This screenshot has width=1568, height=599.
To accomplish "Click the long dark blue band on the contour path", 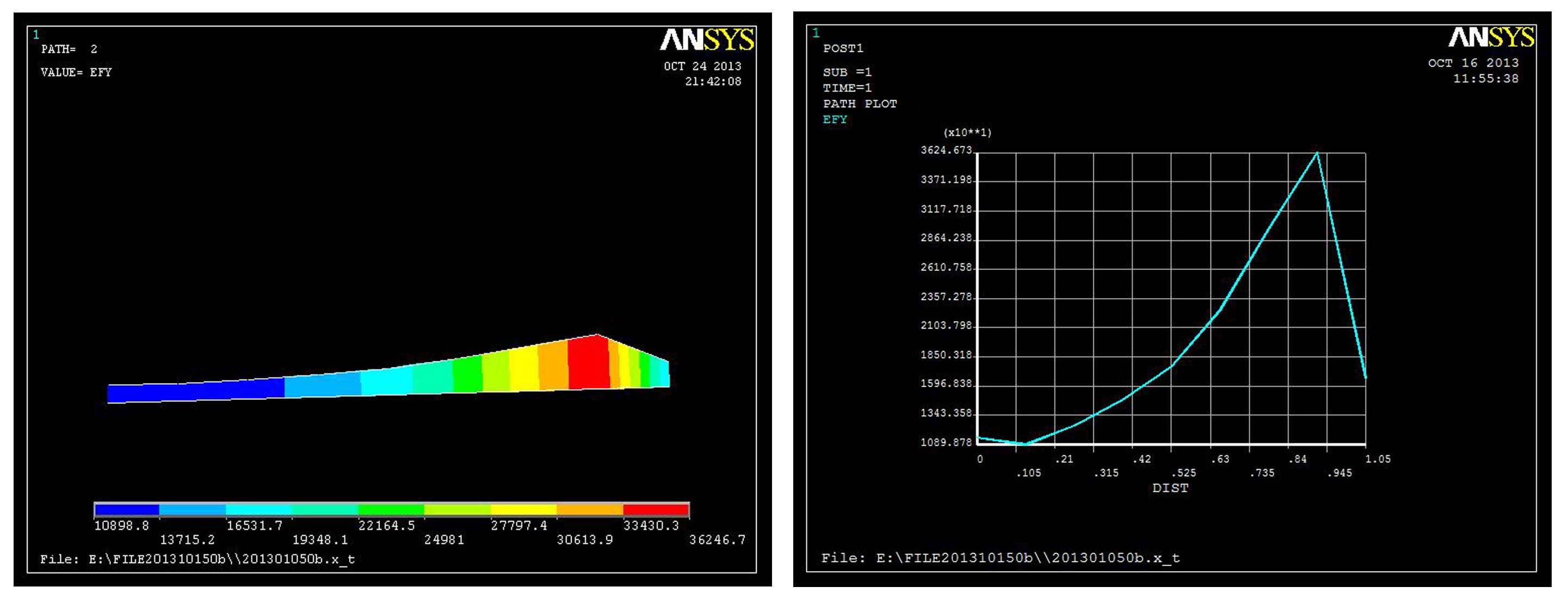I will tap(196, 390).
